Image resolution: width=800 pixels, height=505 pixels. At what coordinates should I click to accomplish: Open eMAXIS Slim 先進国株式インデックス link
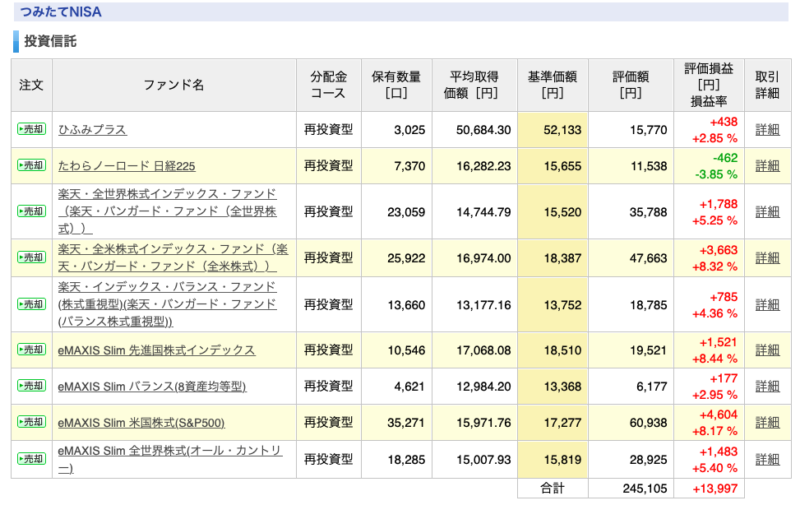pyautogui.click(x=156, y=350)
